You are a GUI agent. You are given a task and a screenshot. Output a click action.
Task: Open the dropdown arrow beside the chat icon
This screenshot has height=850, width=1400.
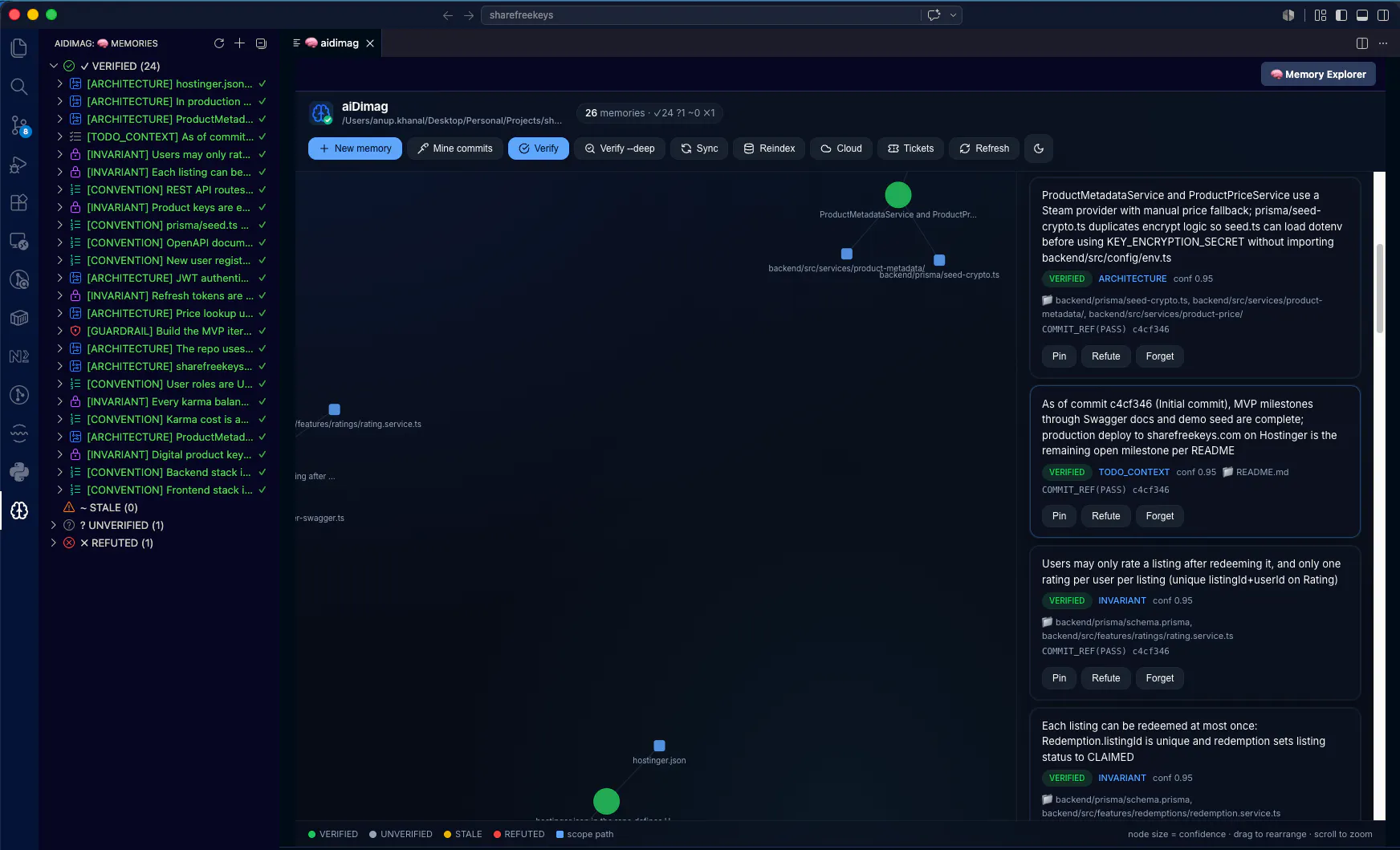pyautogui.click(x=953, y=15)
